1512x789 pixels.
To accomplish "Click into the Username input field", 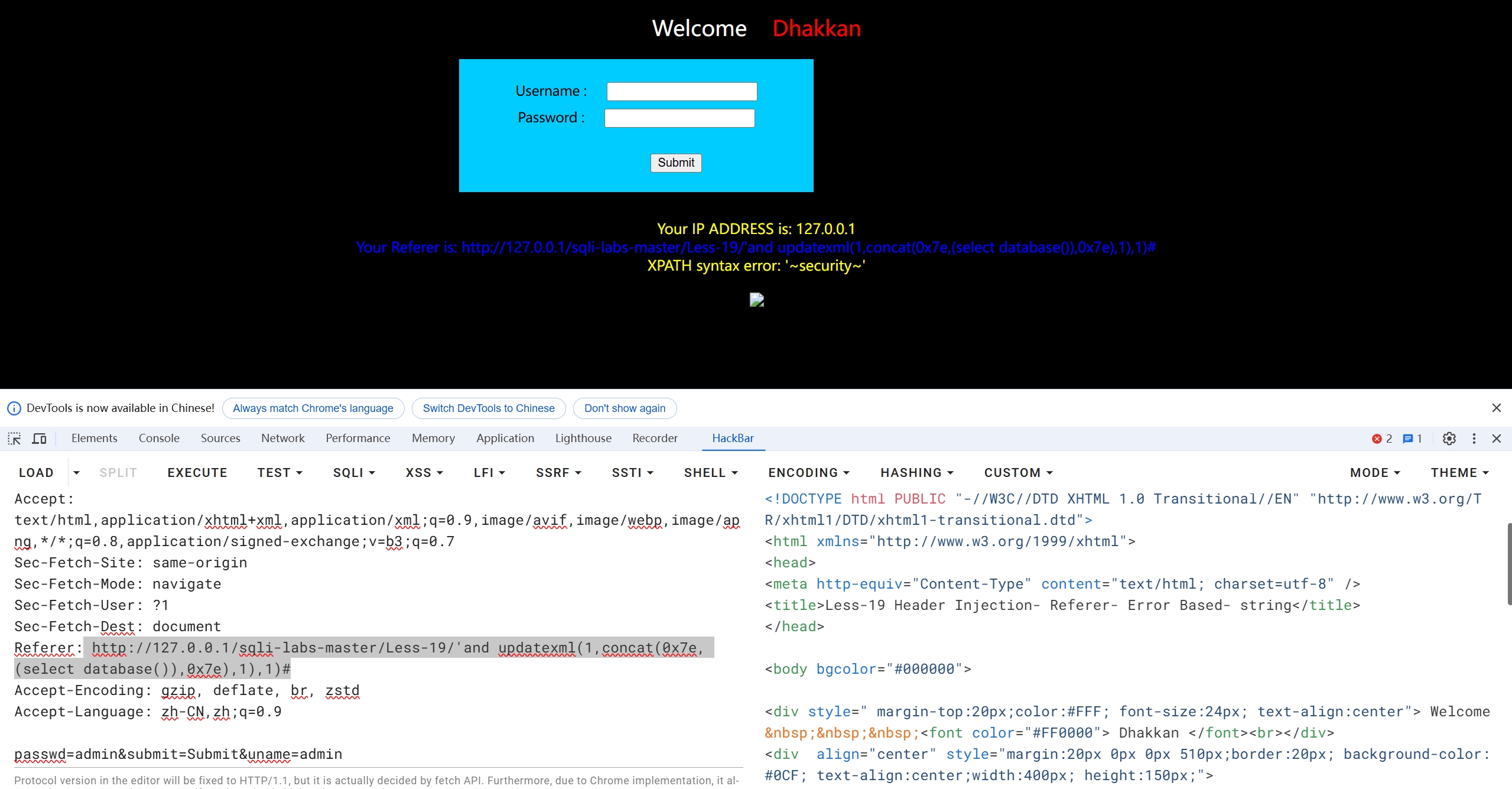I will pyautogui.click(x=682, y=92).
